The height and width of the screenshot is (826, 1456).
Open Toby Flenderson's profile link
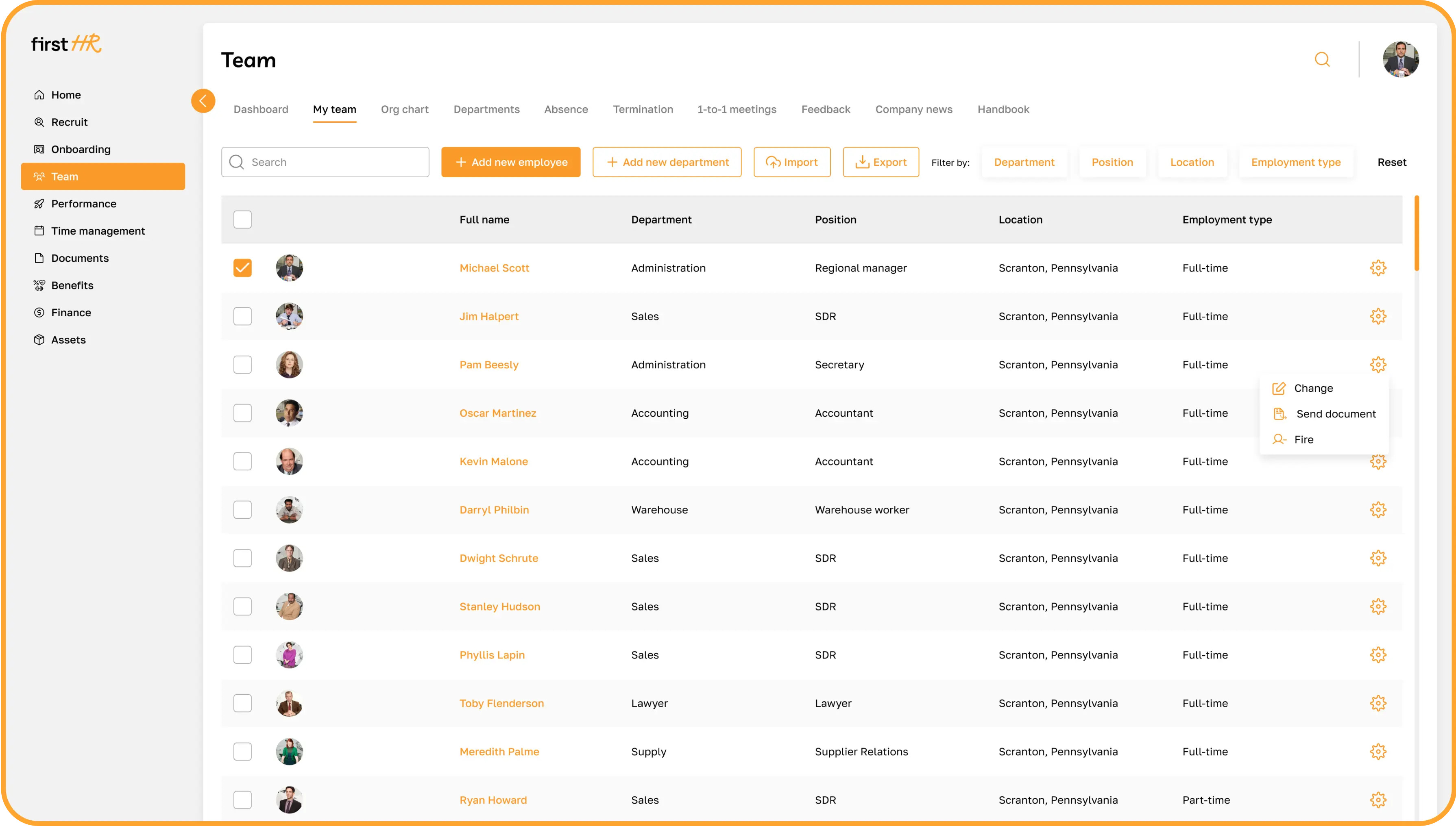click(x=501, y=703)
